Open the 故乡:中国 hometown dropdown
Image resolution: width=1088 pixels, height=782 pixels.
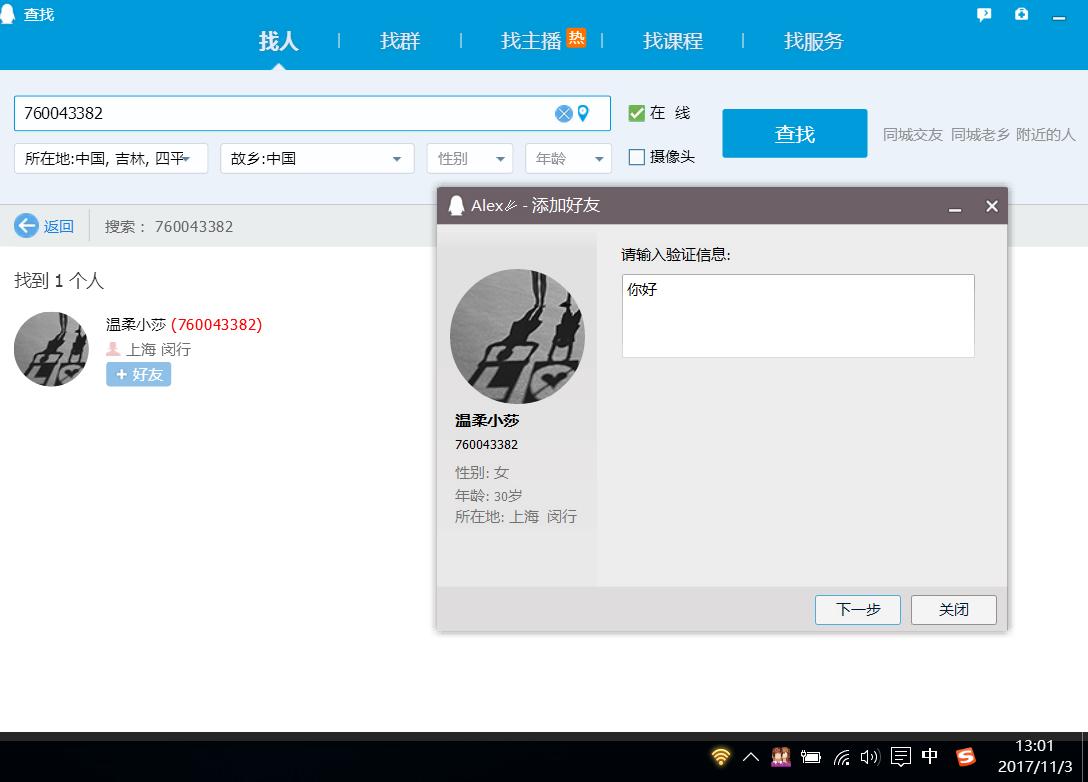[x=317, y=158]
